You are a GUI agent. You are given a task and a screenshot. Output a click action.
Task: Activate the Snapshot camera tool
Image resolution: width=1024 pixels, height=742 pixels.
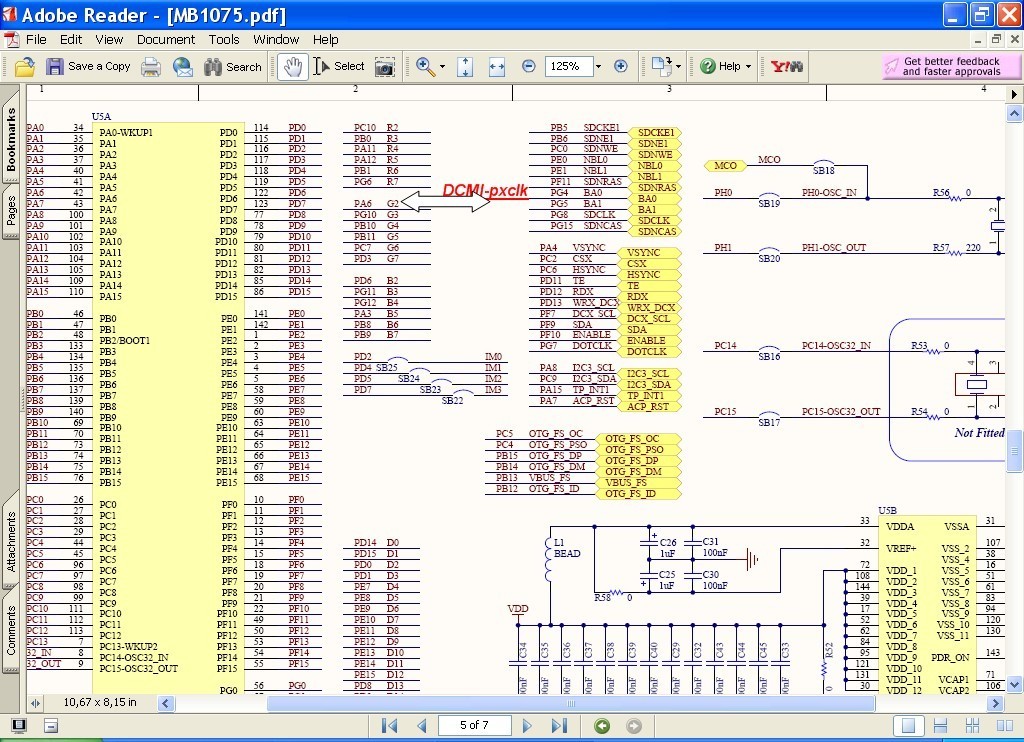point(385,67)
